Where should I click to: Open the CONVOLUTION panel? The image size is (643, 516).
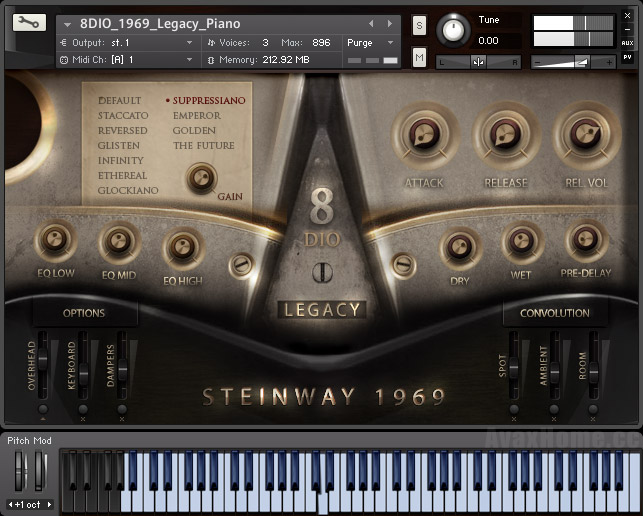(x=555, y=313)
